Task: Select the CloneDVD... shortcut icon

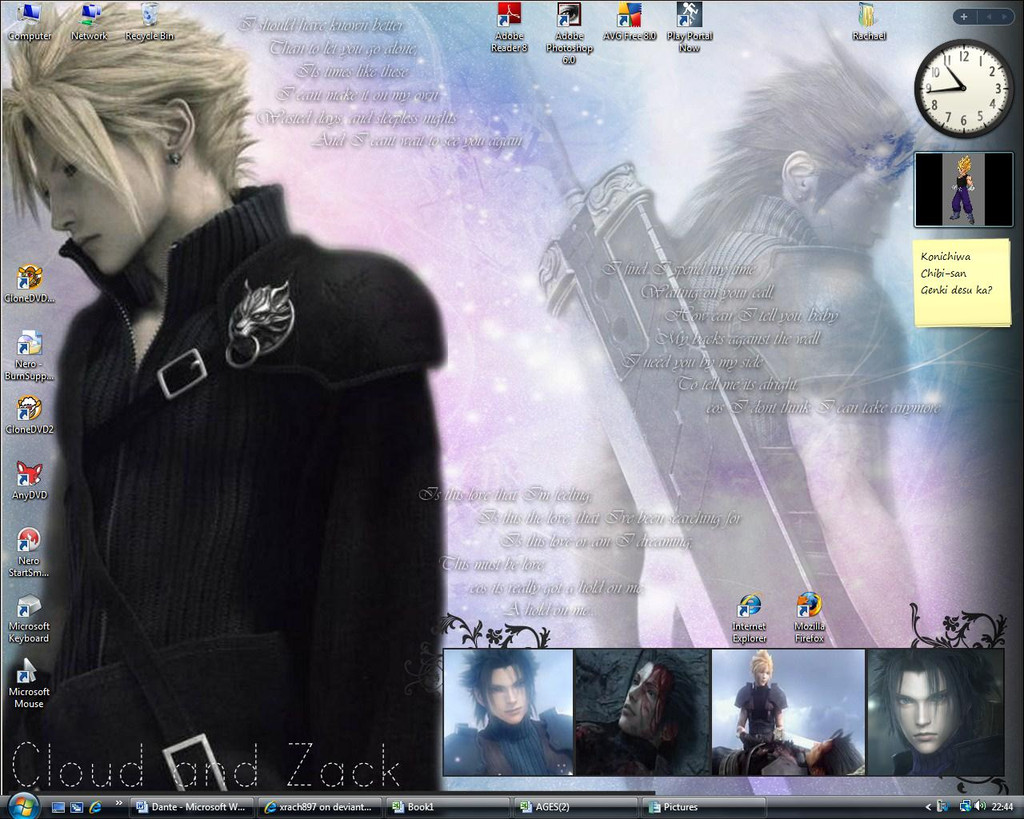Action: pyautogui.click(x=29, y=284)
